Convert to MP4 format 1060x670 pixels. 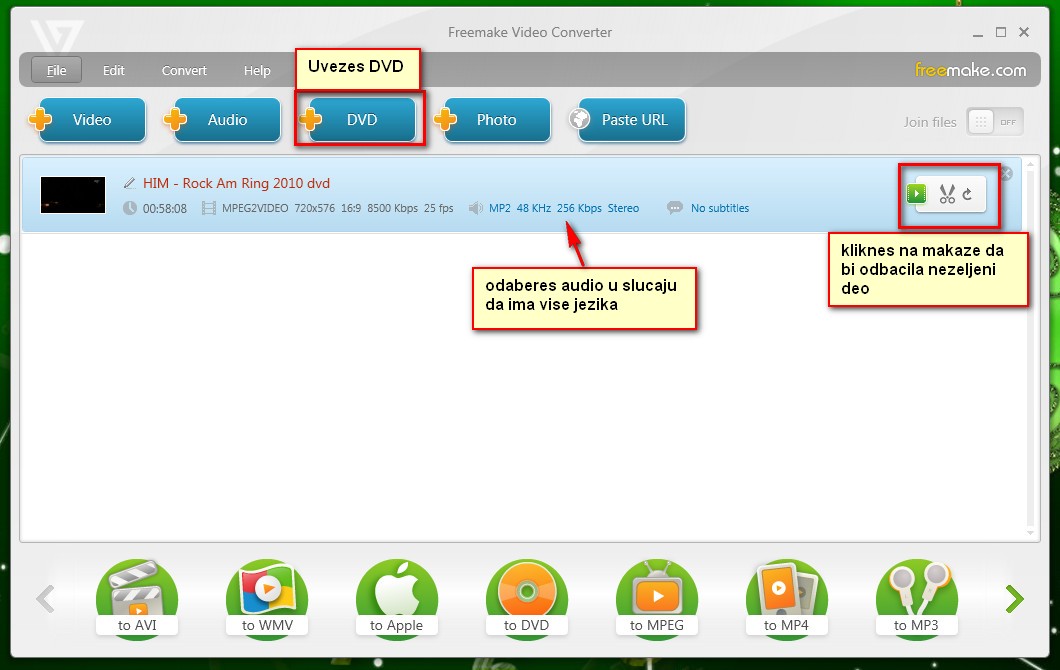pos(786,598)
